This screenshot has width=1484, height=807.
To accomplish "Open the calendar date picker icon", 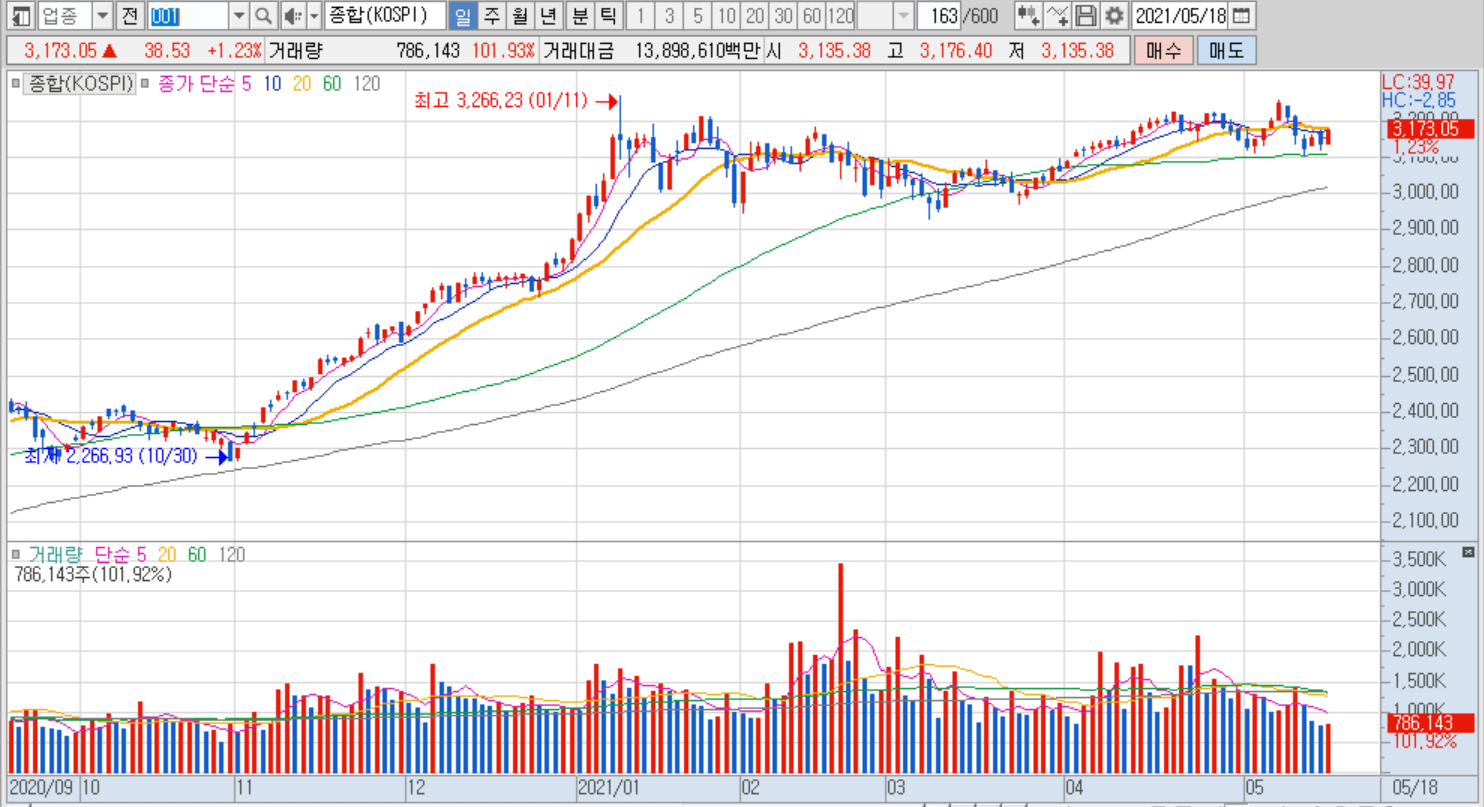I will point(1241,15).
